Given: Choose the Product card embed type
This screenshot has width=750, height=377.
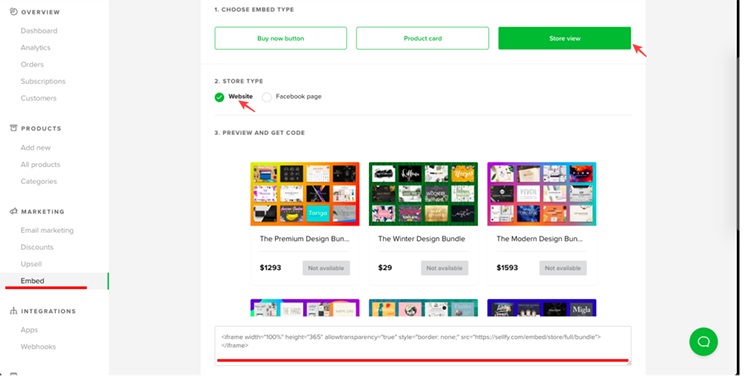Looking at the screenshot, I should 422,38.
